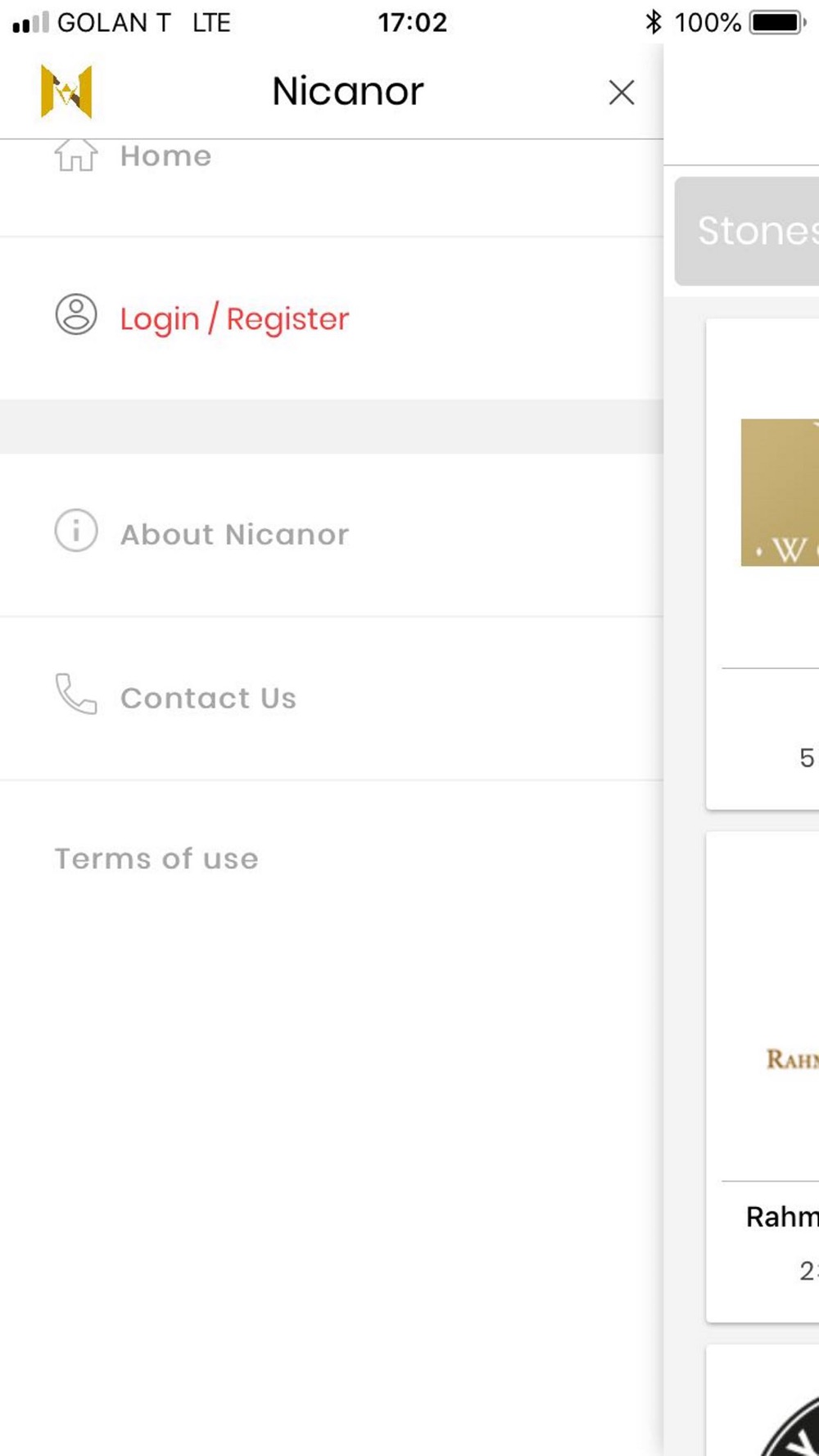Image resolution: width=819 pixels, height=1456 pixels.
Task: Tap the cellular signal bars icon
Action: (x=30, y=23)
